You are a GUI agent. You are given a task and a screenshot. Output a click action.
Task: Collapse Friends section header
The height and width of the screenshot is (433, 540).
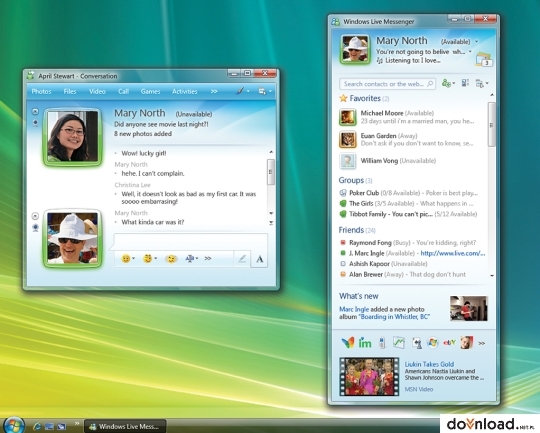[357, 230]
